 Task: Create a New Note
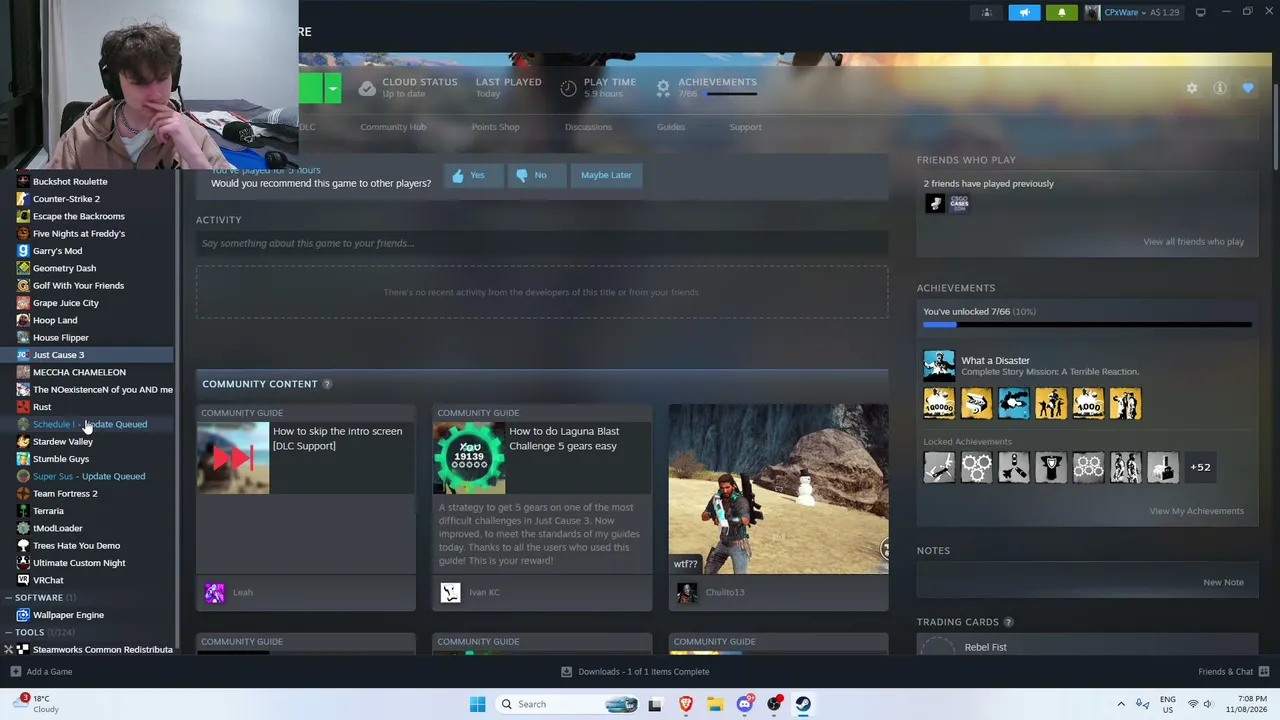point(1223,582)
